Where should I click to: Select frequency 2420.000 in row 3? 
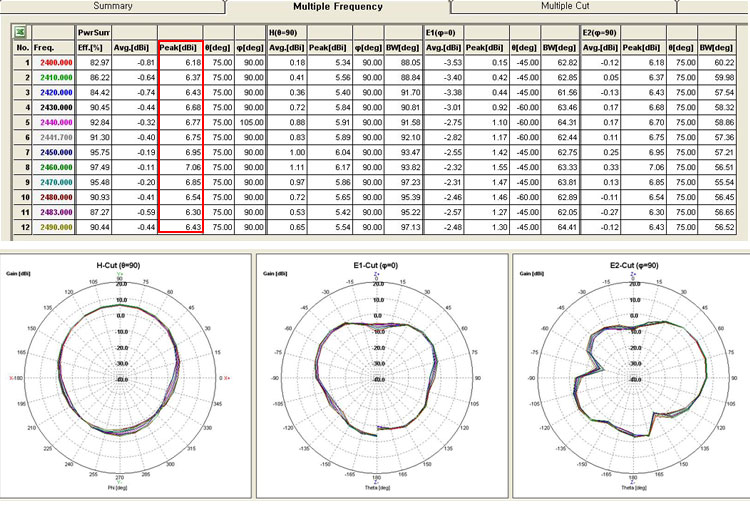(53, 92)
